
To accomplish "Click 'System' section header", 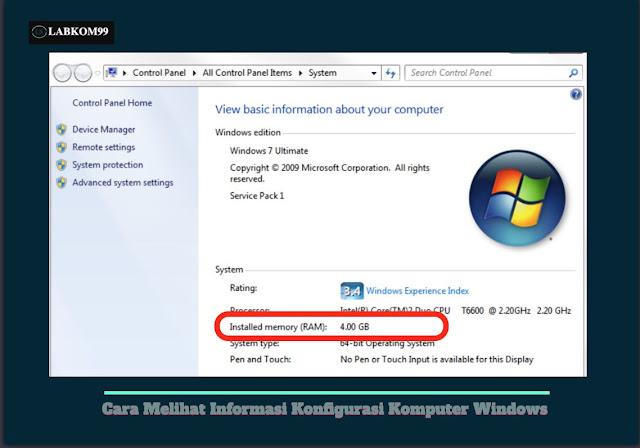I will click(229, 270).
